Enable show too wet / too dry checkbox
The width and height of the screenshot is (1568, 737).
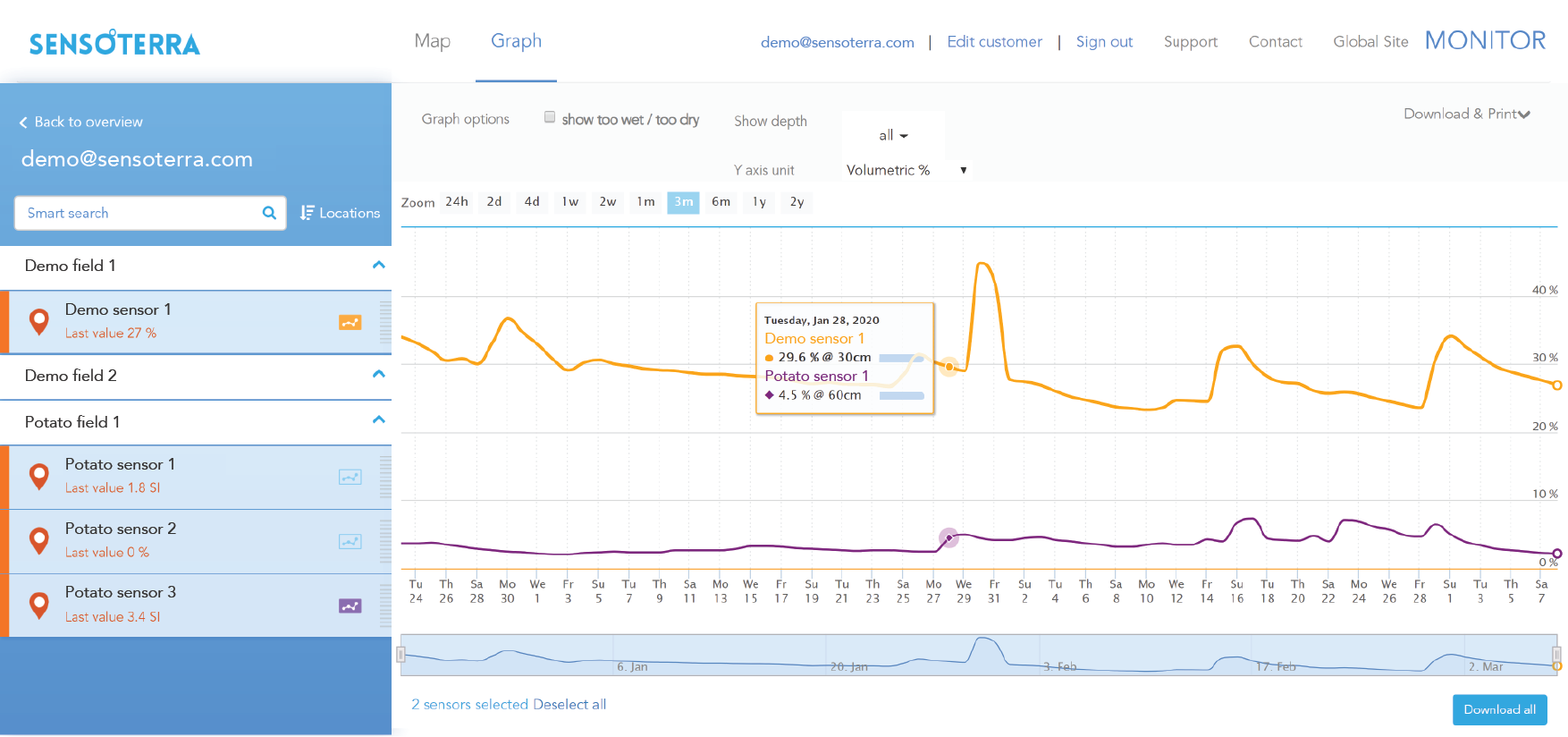550,117
